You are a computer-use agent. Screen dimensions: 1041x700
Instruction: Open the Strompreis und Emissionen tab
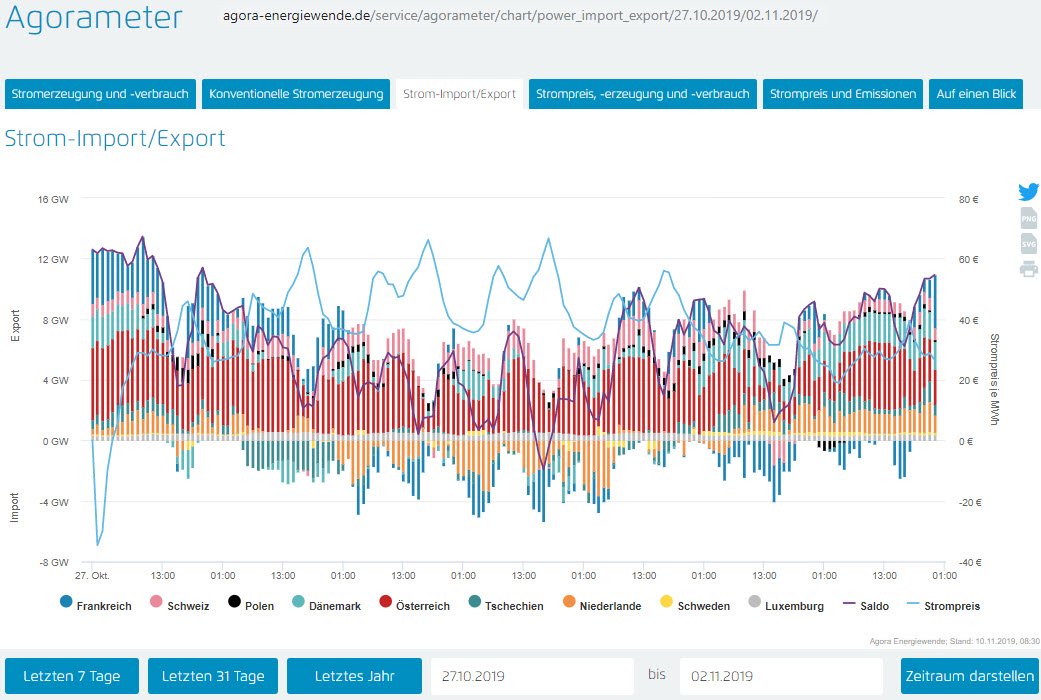click(x=843, y=94)
